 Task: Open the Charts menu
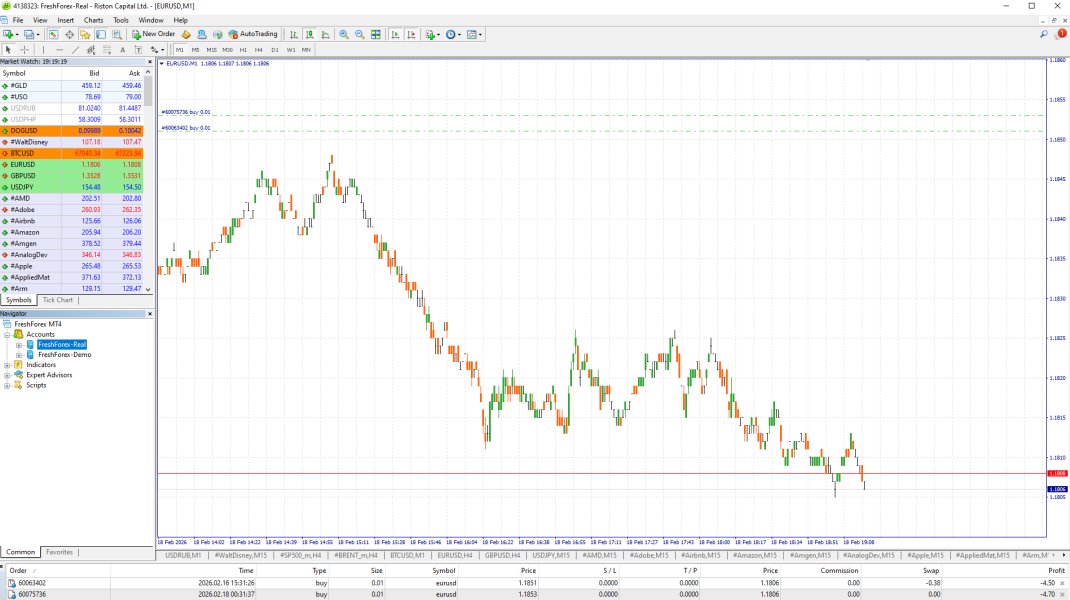click(93, 20)
